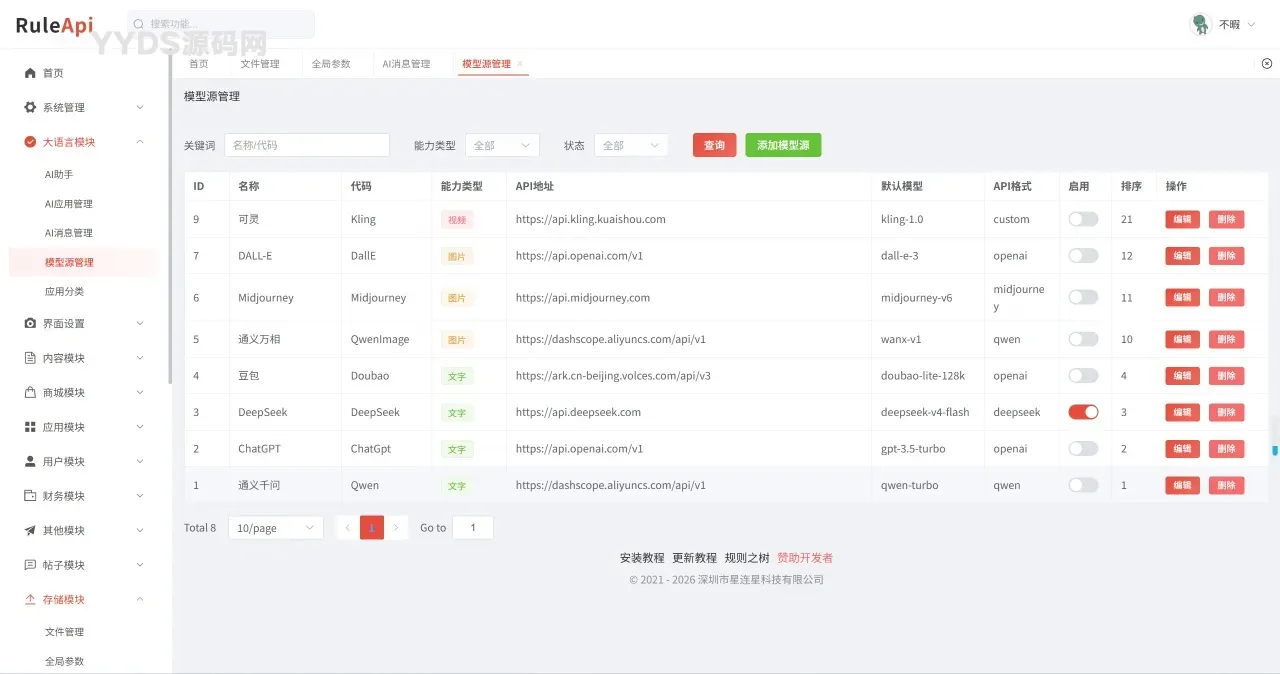Viewport: 1280px width, 674px height.
Task: Enable the 可灵 Kling model source
Action: point(1083,219)
